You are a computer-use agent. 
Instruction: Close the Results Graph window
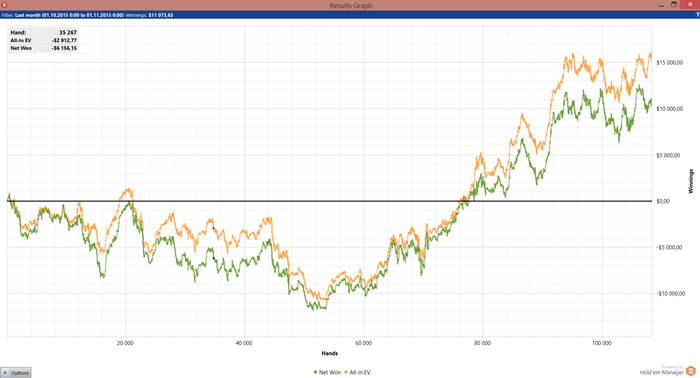690,4
